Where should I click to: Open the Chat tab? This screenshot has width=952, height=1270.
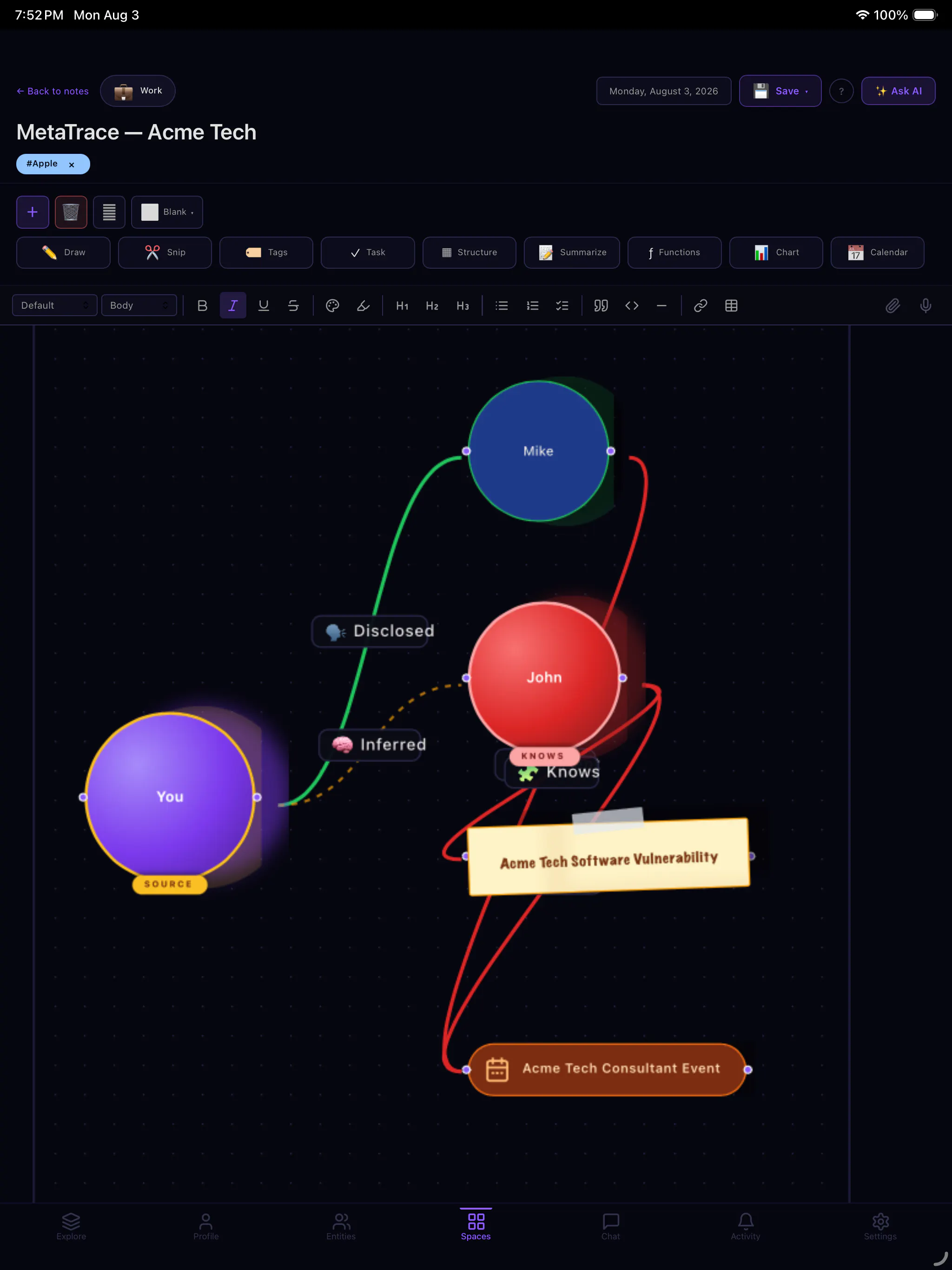point(610,1226)
